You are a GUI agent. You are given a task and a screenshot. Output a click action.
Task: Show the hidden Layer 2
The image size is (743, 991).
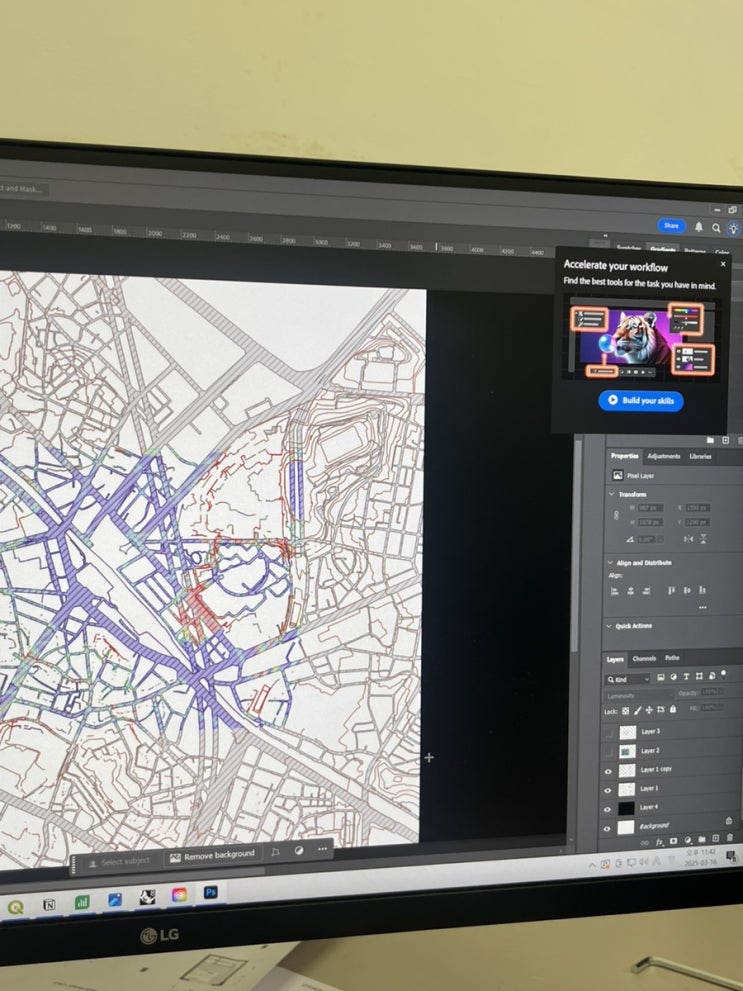608,752
